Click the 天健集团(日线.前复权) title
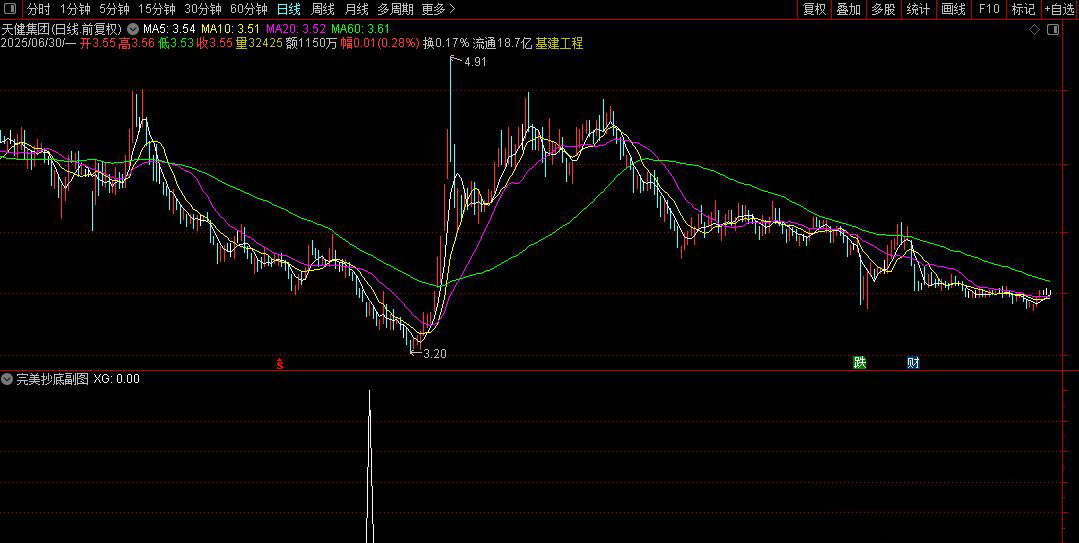The height and width of the screenshot is (543, 1079). [x=62, y=30]
